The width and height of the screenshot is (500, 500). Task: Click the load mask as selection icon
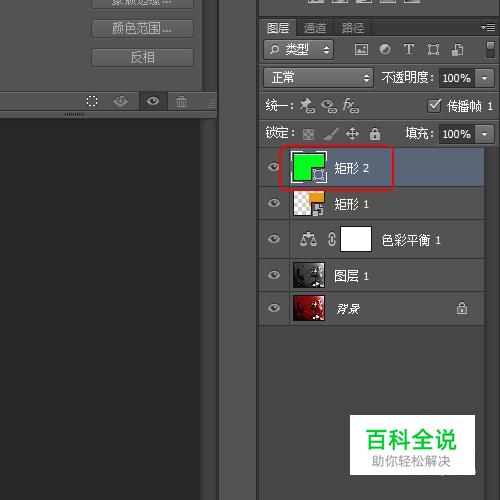[x=92, y=101]
